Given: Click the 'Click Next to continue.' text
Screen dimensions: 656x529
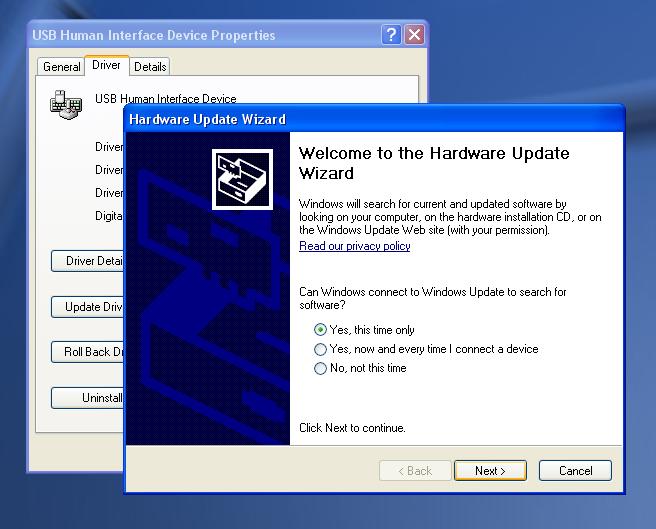Looking at the screenshot, I should 352,428.
